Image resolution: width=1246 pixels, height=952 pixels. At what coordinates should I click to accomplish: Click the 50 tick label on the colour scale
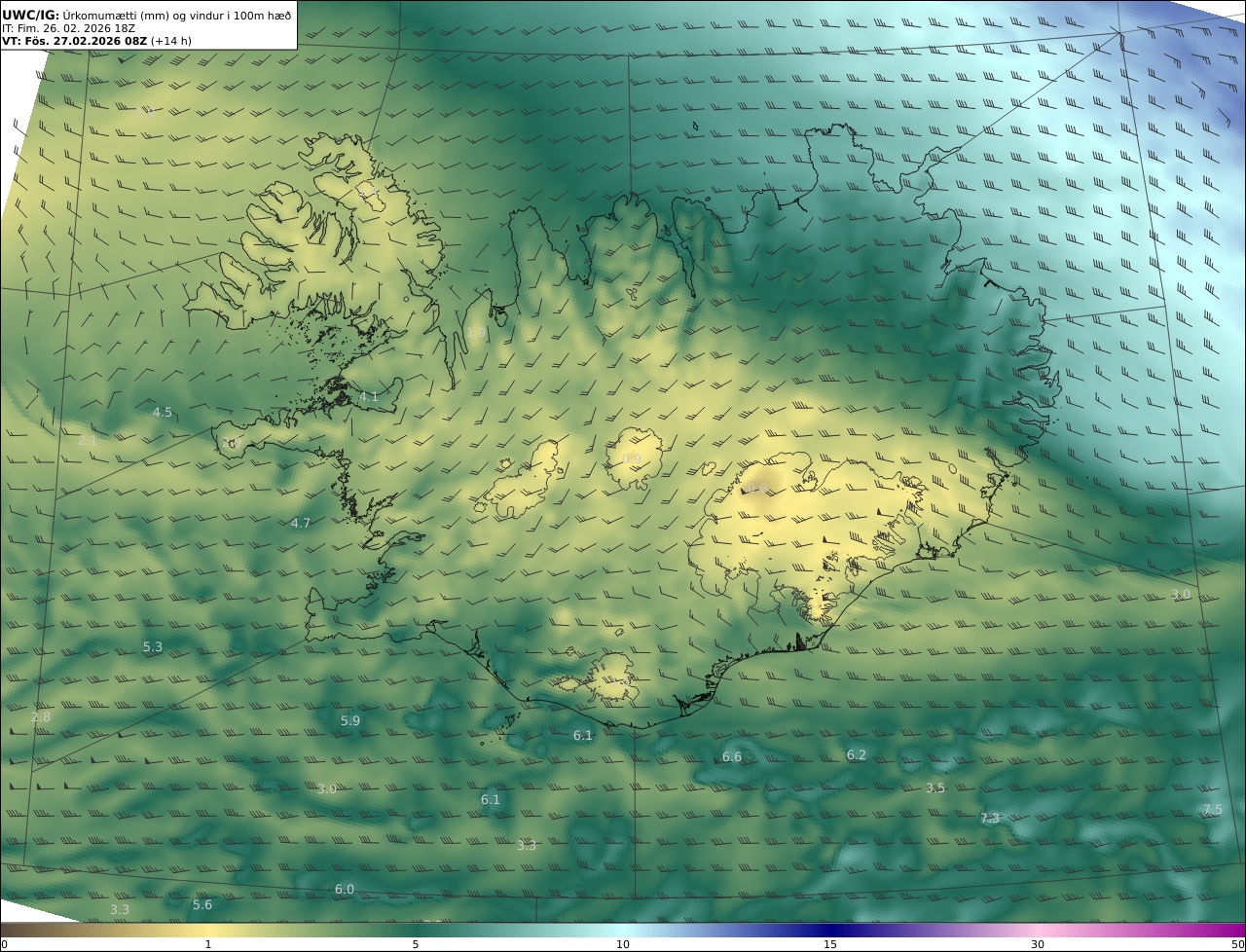[x=1238, y=945]
